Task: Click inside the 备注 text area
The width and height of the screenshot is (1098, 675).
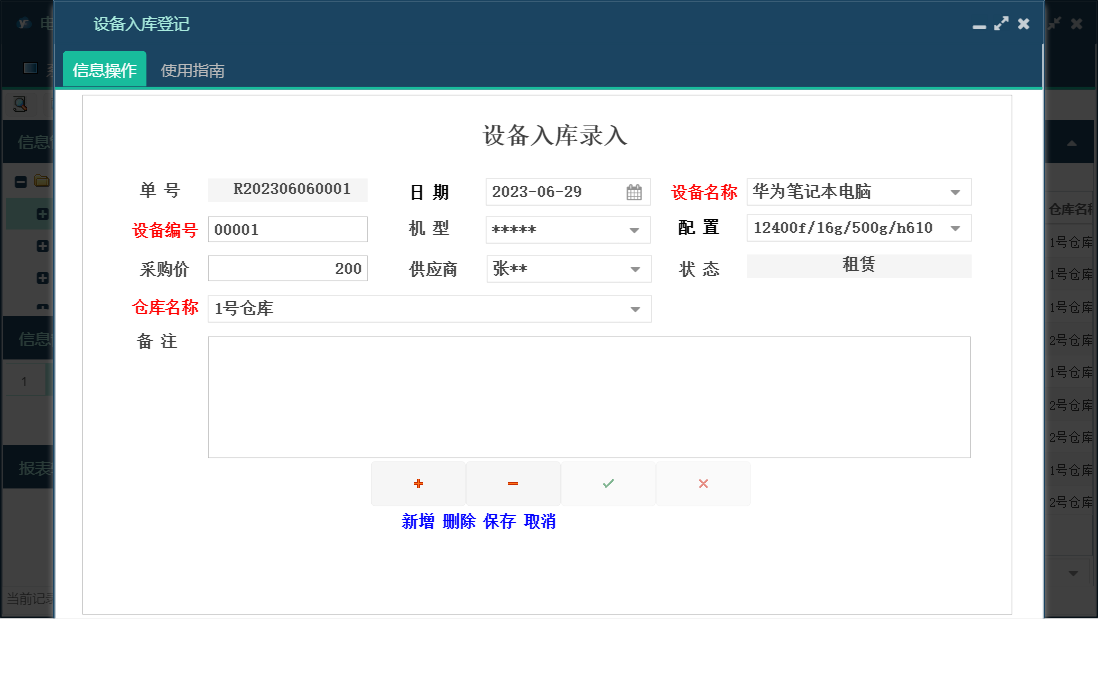Action: pos(589,396)
